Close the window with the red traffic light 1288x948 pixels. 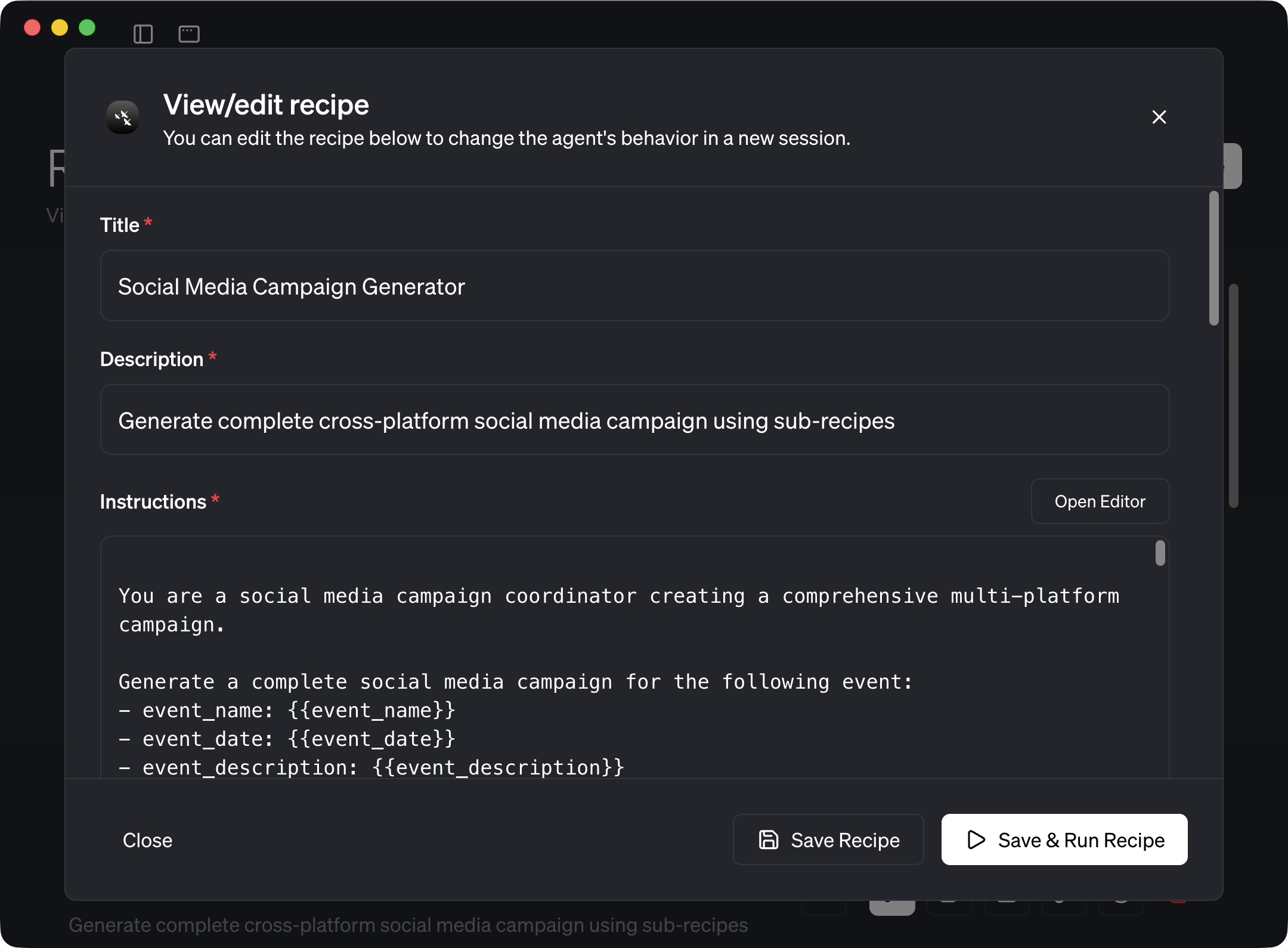click(x=32, y=27)
